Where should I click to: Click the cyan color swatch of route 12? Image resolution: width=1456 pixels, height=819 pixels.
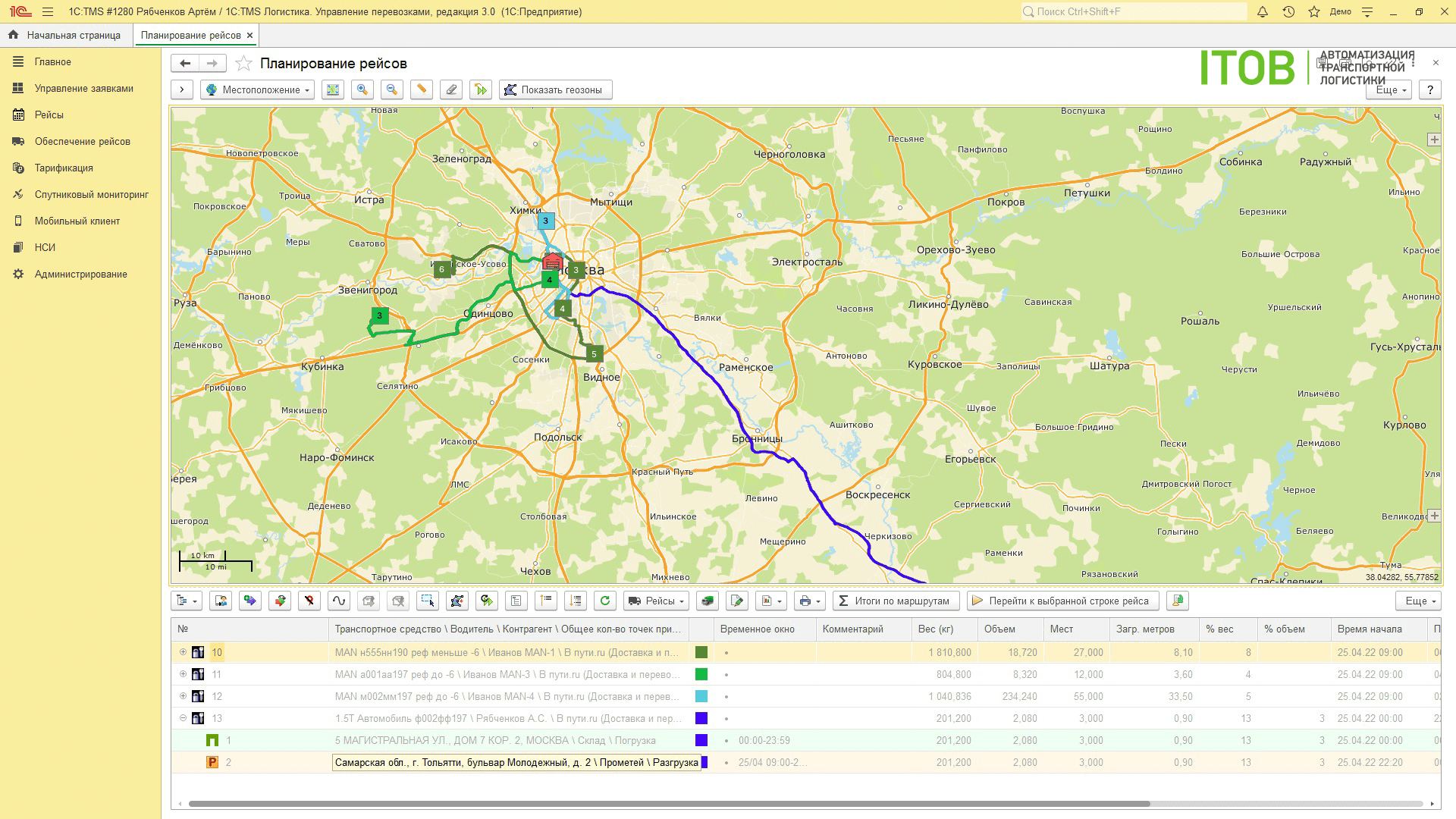tap(701, 696)
